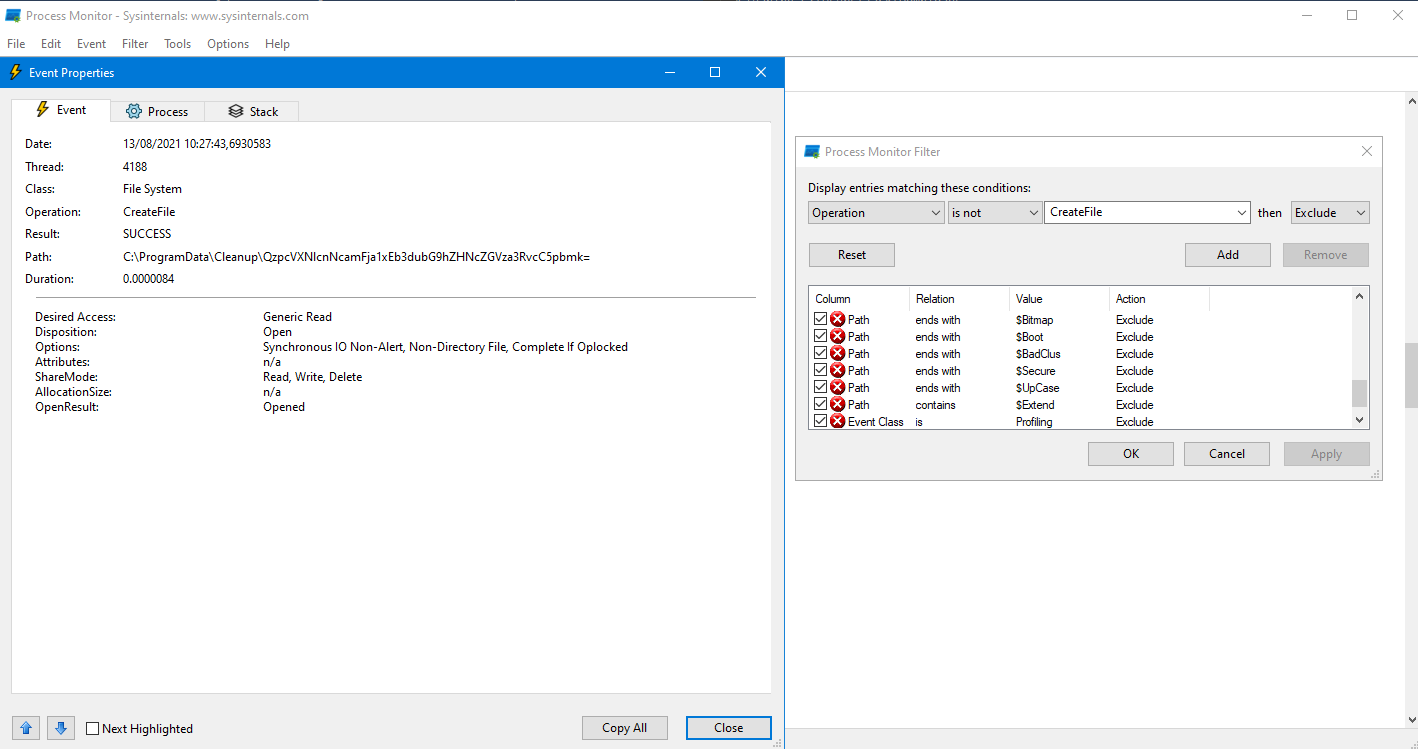Click the red exclude icon on Profiling row
Viewport: 1418px width, 749px height.
(838, 422)
